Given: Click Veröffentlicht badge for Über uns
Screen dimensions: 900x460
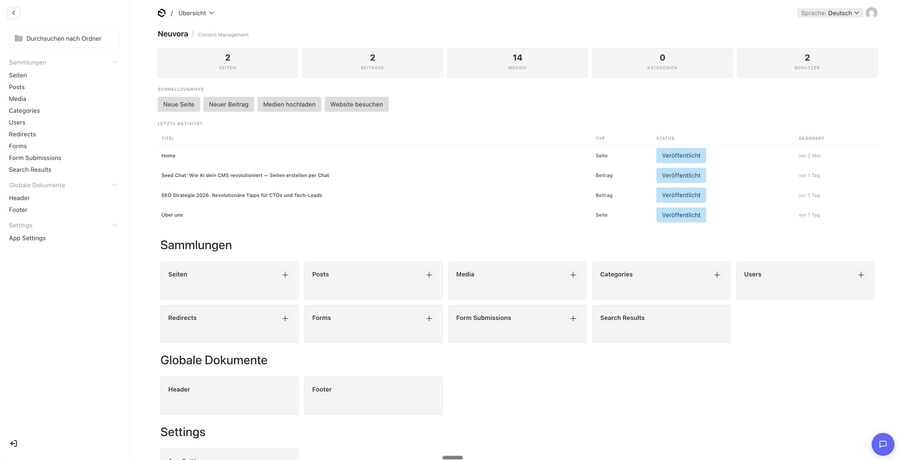Looking at the screenshot, I should [681, 215].
